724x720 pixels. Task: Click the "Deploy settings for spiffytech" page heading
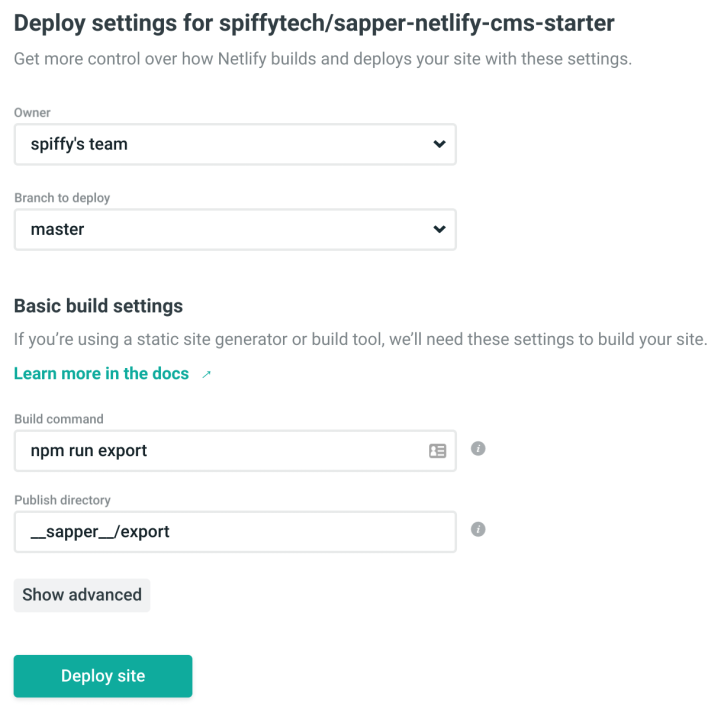coord(315,23)
